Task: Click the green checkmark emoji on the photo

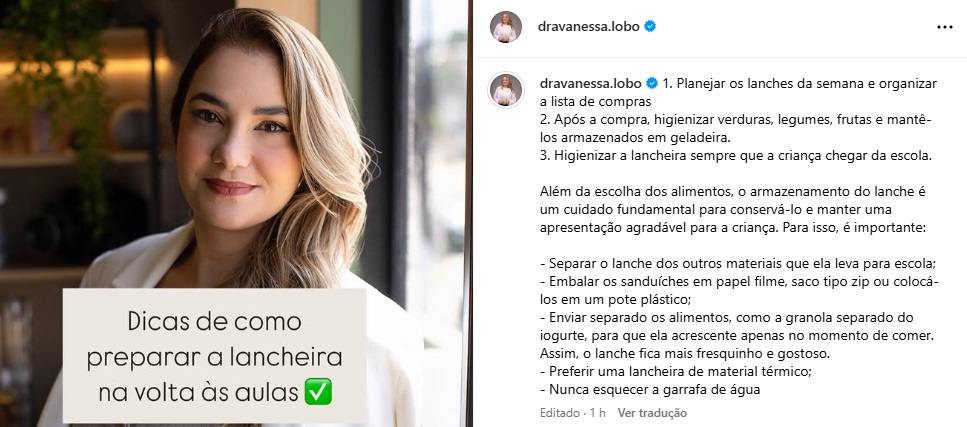Action: 318,392
